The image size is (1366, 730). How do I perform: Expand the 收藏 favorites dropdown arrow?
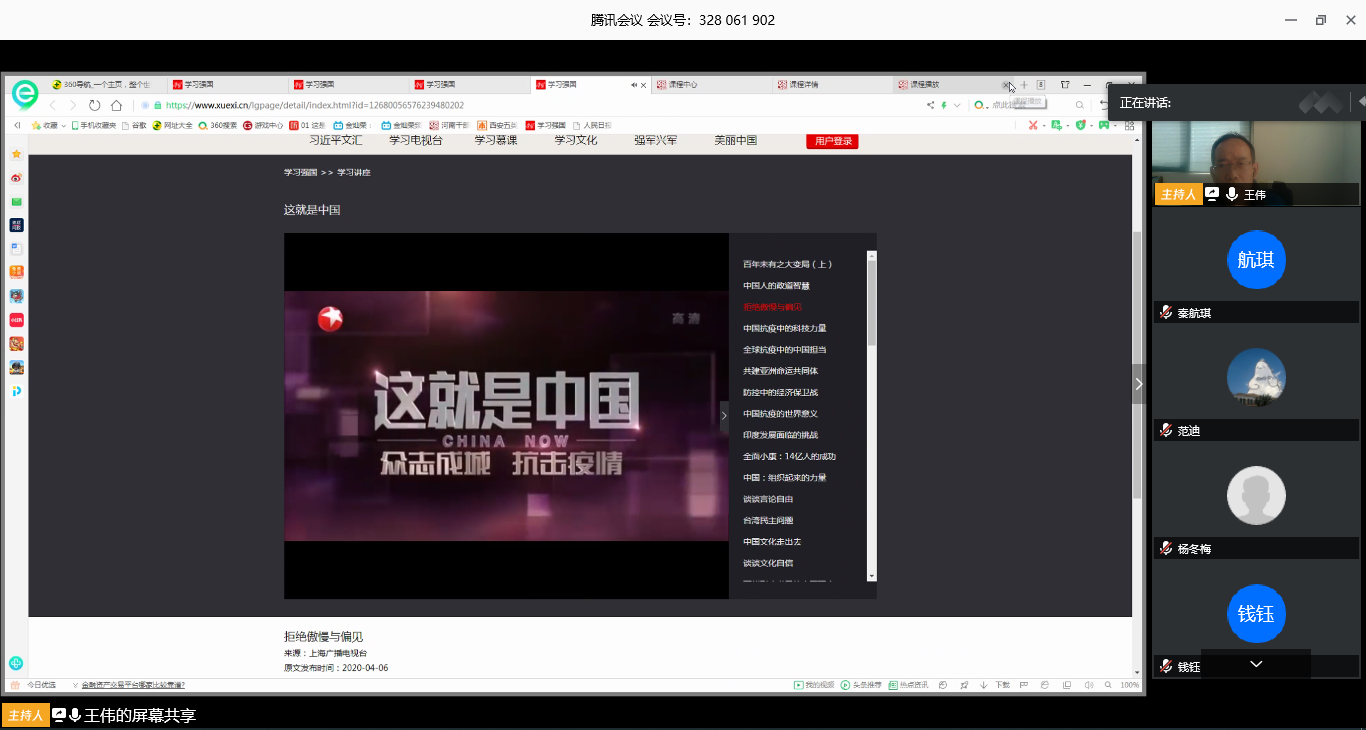pos(63,126)
